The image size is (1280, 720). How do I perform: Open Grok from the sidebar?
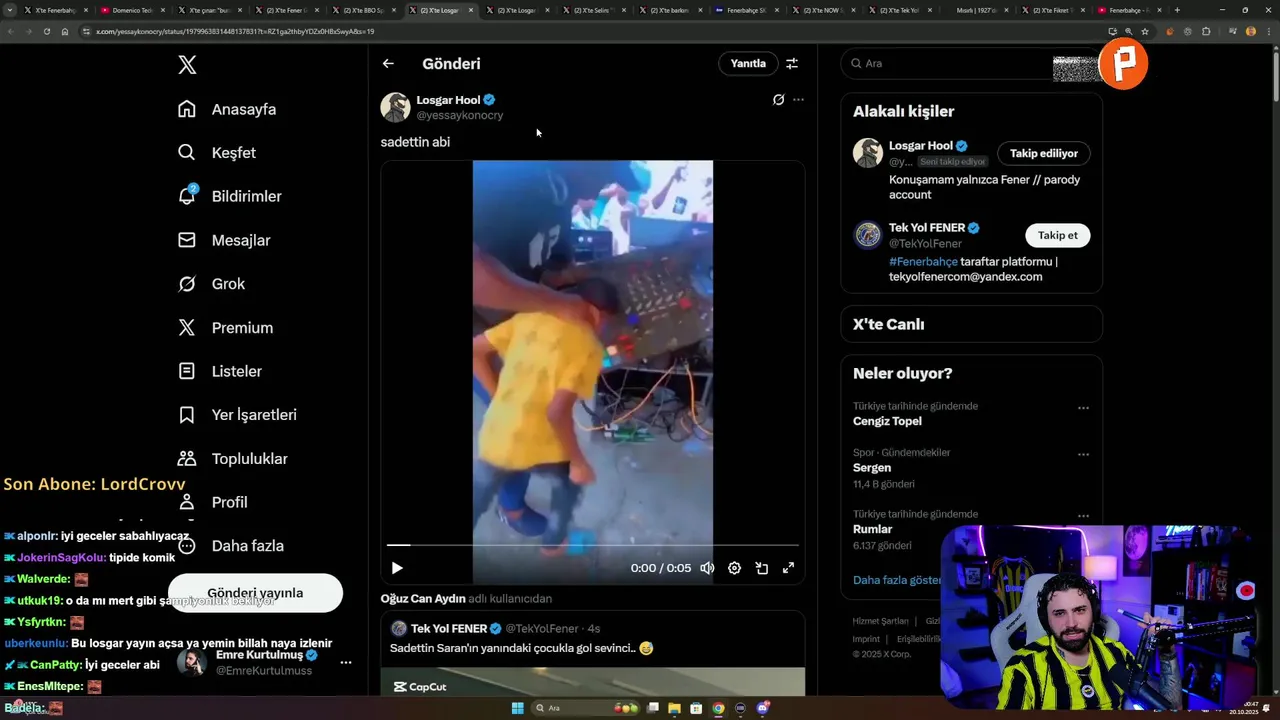click(x=211, y=284)
